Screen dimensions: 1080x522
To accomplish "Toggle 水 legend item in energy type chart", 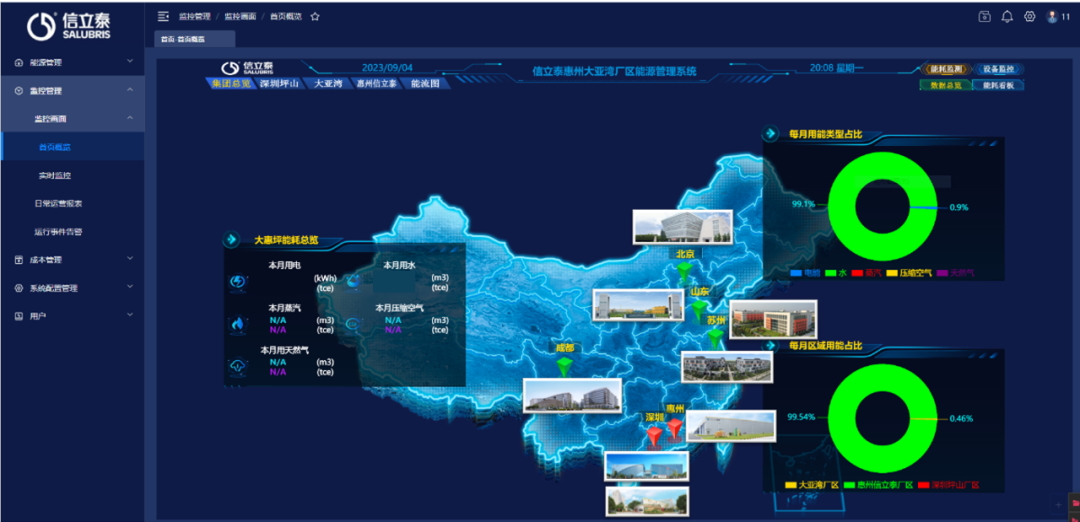I will (837, 272).
